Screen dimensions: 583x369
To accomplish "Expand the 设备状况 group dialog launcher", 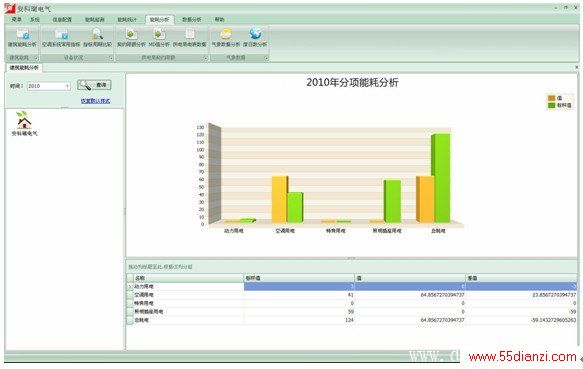I will (x=111, y=58).
